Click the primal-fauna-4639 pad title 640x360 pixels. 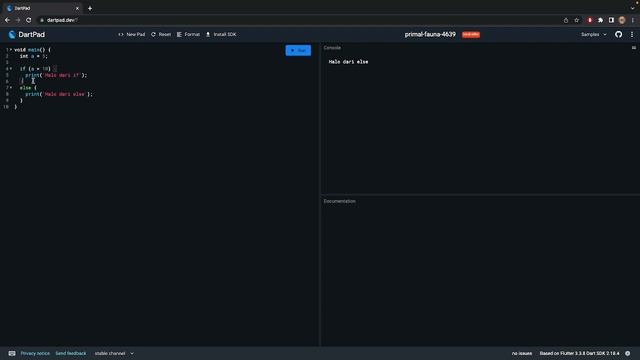click(430, 35)
